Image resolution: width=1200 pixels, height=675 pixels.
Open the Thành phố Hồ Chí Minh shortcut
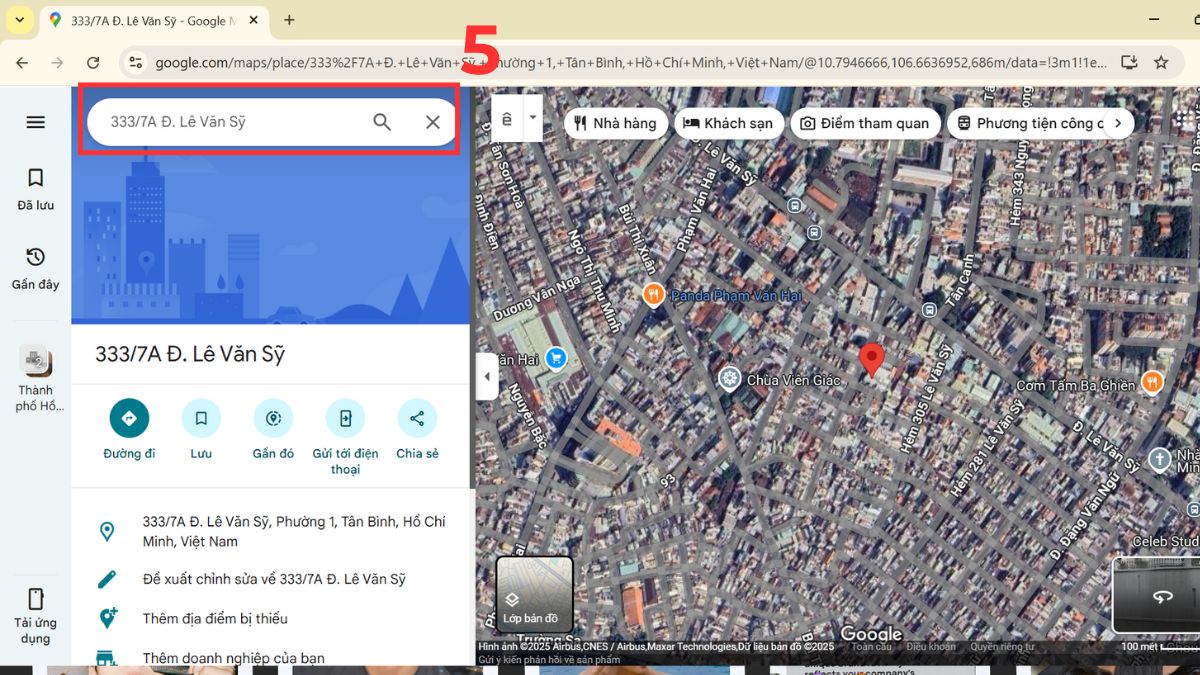[36, 380]
